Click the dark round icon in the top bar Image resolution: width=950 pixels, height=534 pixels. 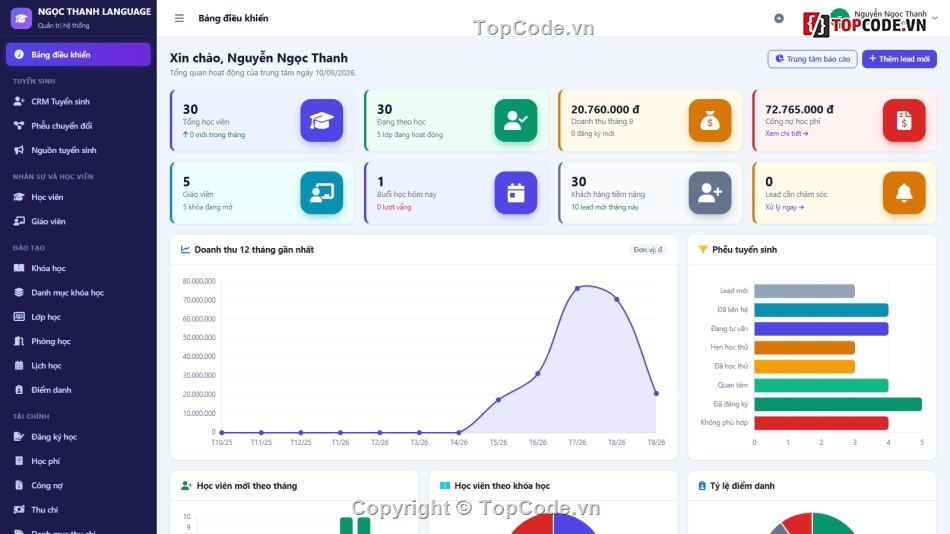click(x=779, y=18)
